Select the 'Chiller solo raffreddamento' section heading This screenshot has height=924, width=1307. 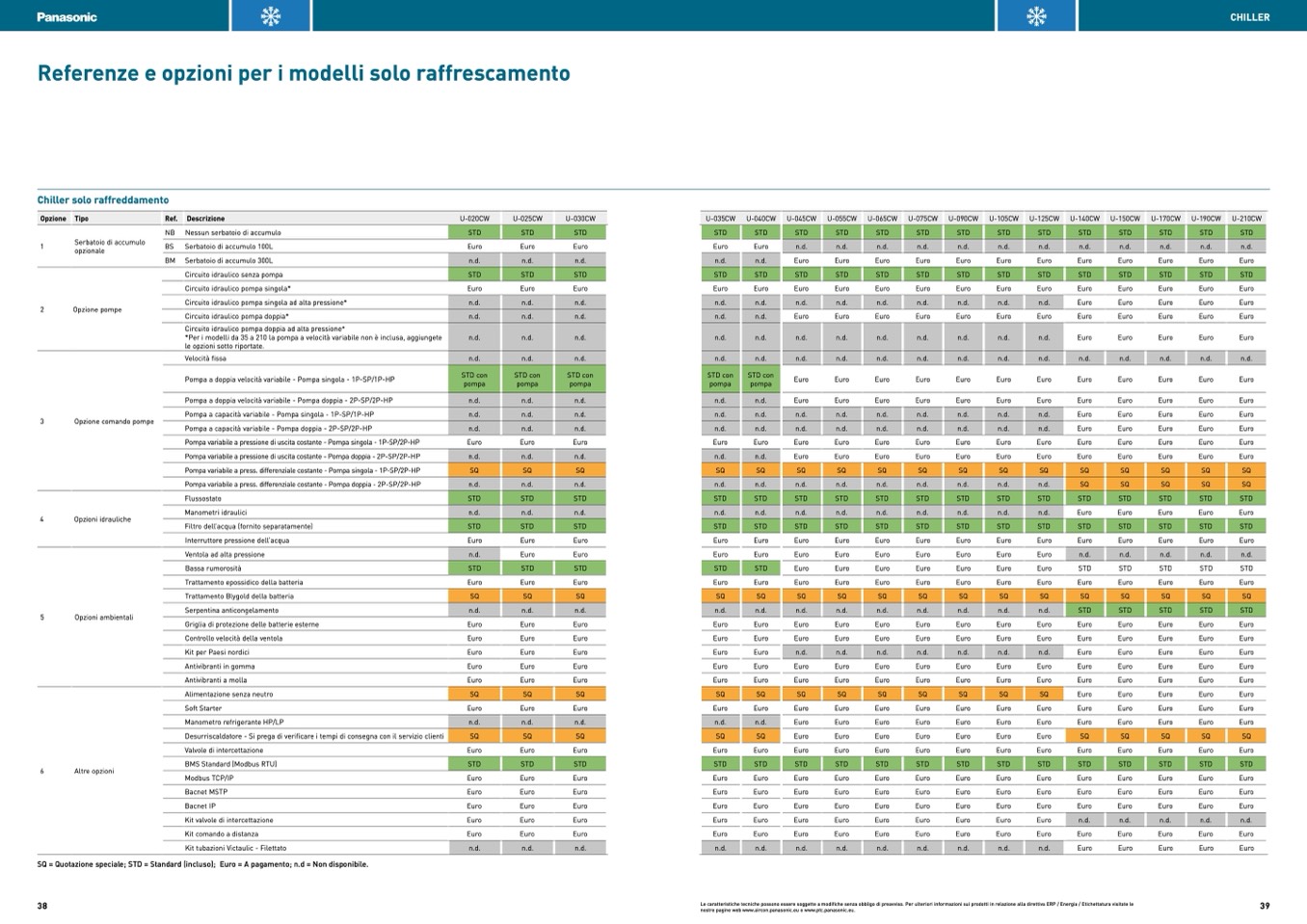(103, 200)
